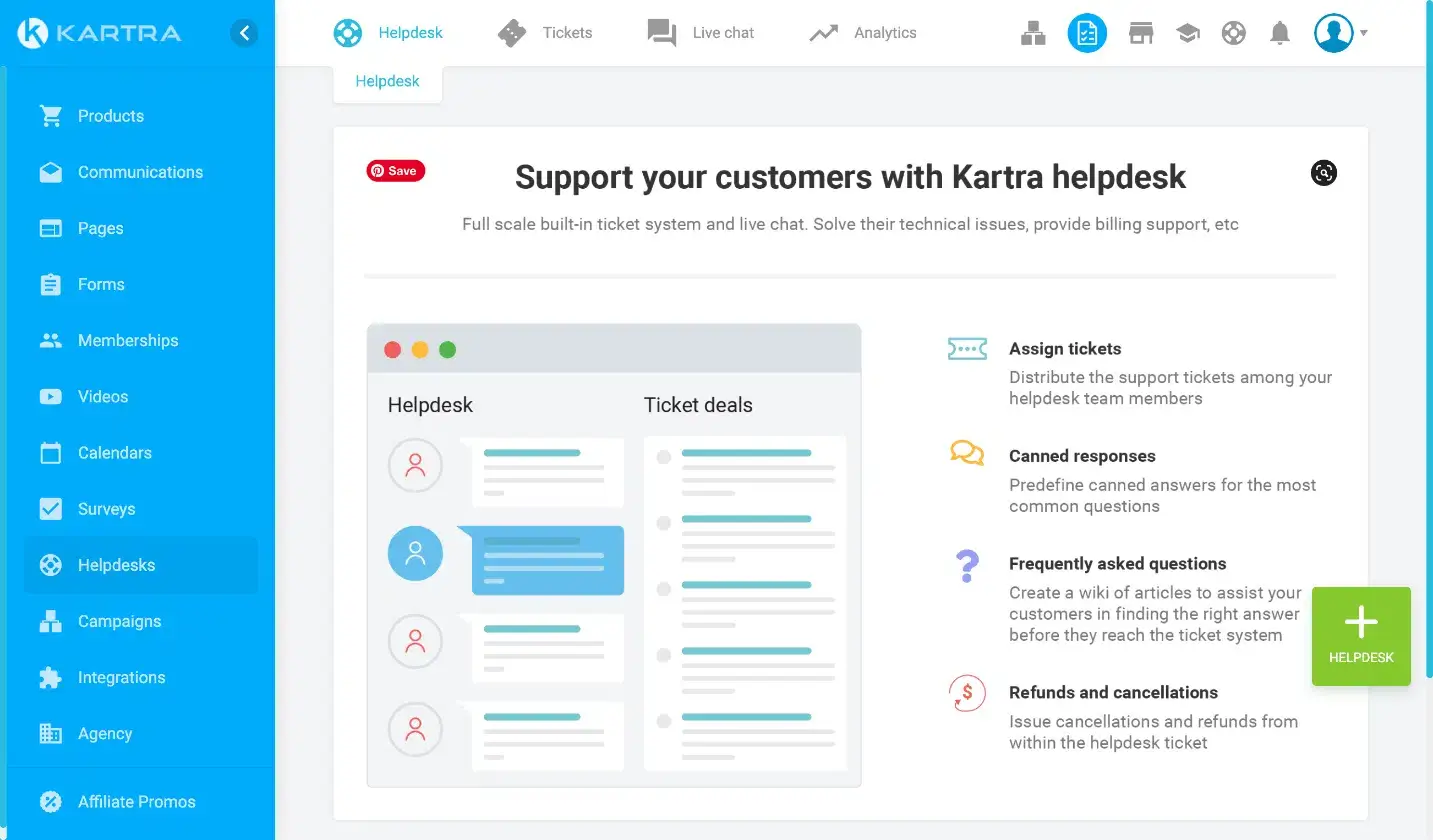Open the user profile avatar
Screen dimensions: 1433x840
[1333, 33]
